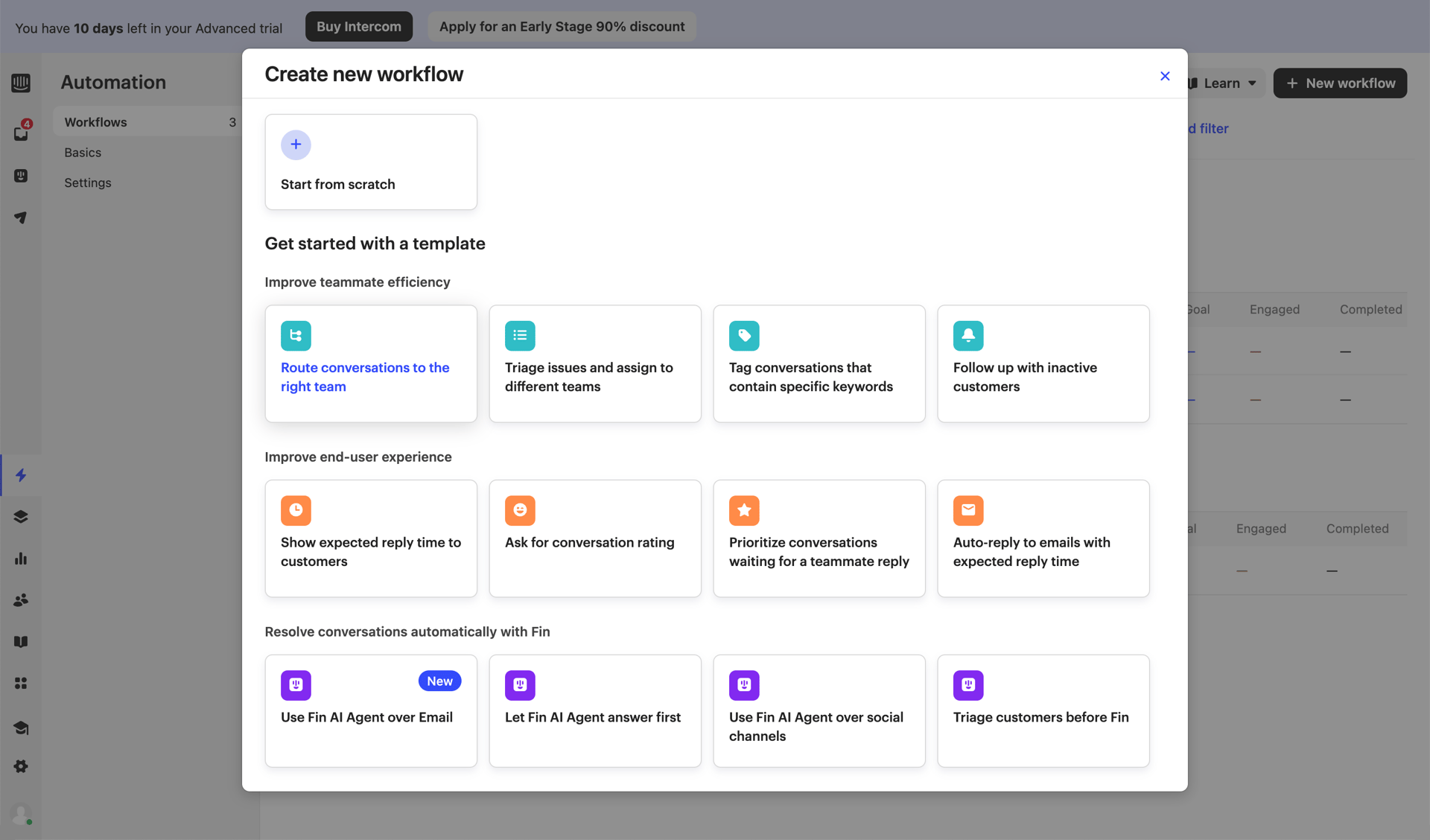Select the Knowledge book icon

coord(21,641)
